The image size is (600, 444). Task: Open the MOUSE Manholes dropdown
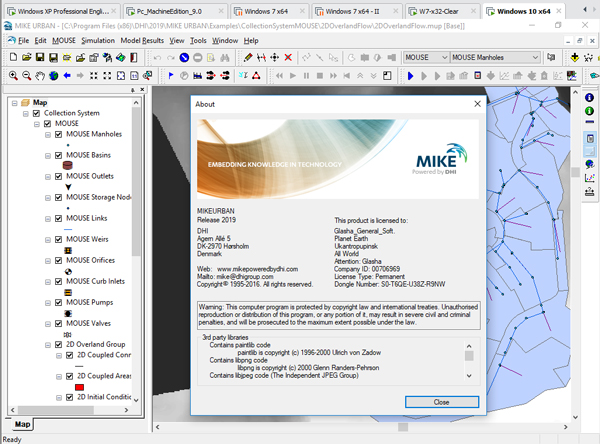click(x=534, y=57)
